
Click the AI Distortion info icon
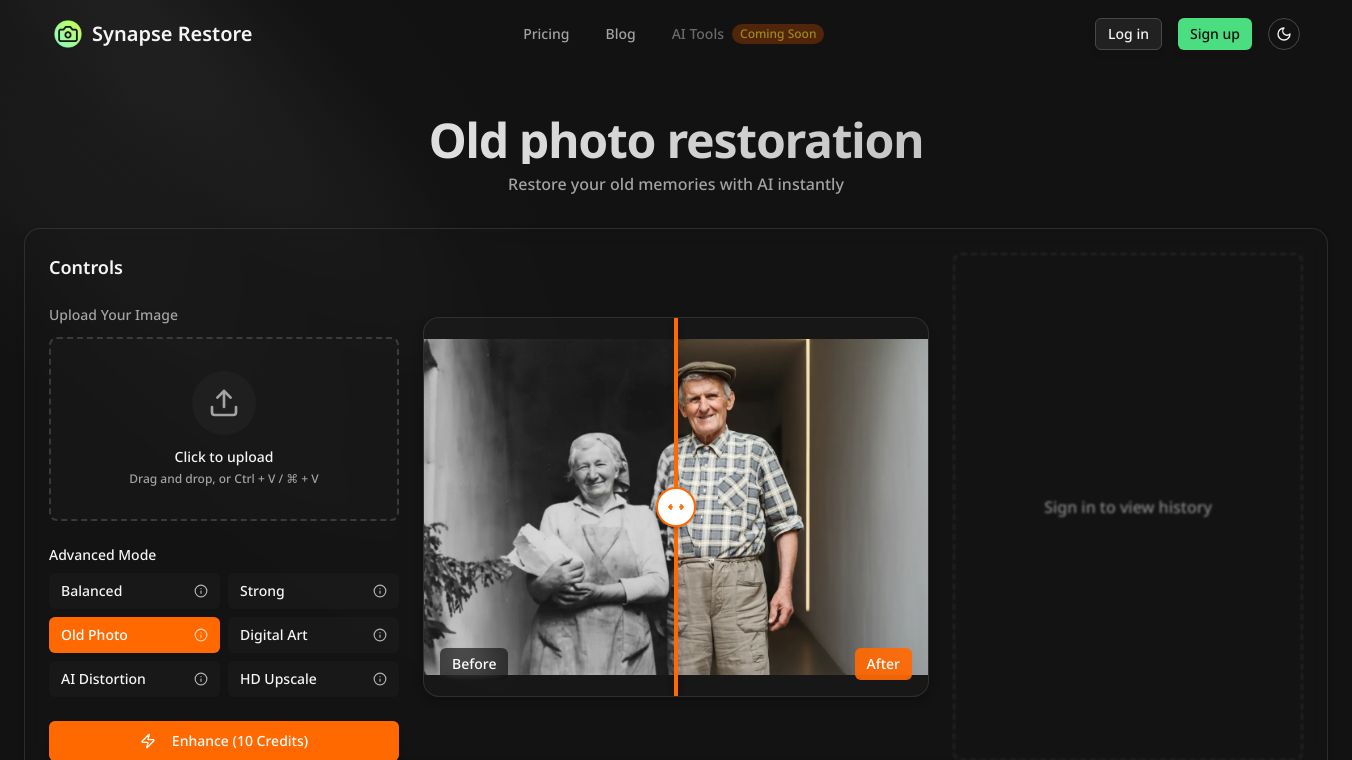pyautogui.click(x=201, y=679)
